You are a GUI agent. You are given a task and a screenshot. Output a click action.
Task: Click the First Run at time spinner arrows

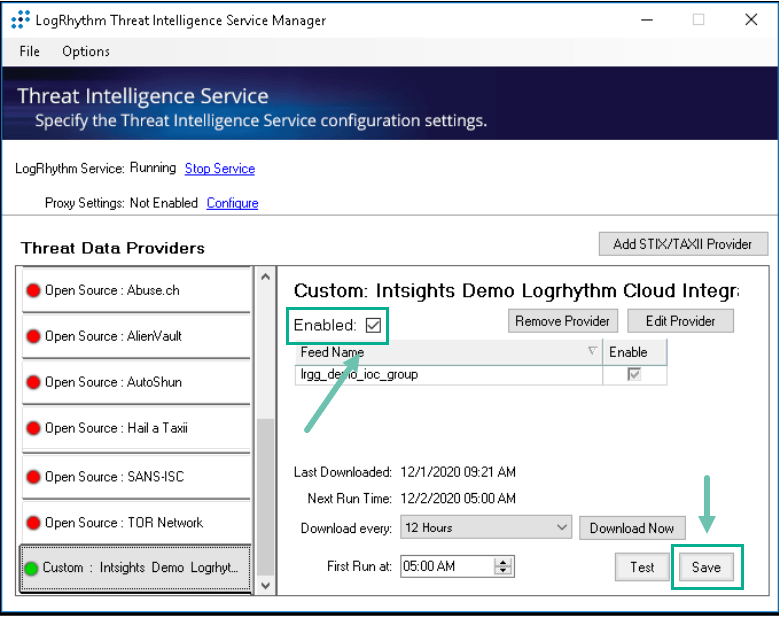pyautogui.click(x=503, y=567)
